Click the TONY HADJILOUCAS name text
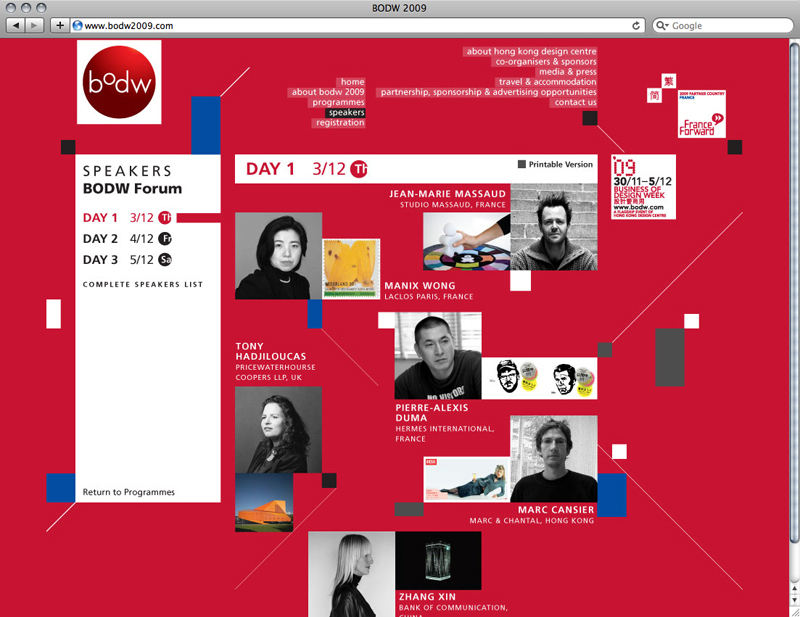The height and width of the screenshot is (617, 800). [x=271, y=351]
